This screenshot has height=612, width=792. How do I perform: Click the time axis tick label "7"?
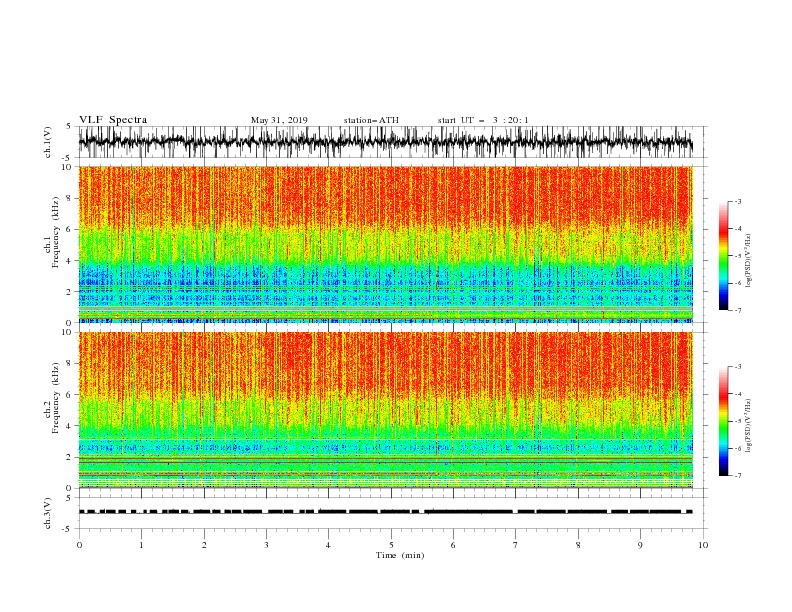(516, 545)
